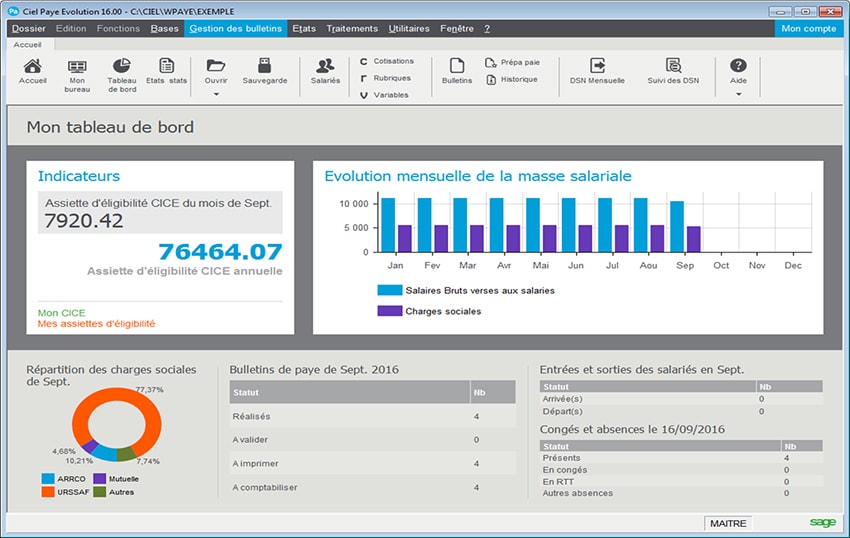Open Mes assiettes d'éligibilité link
850x538 pixels.
point(96,324)
